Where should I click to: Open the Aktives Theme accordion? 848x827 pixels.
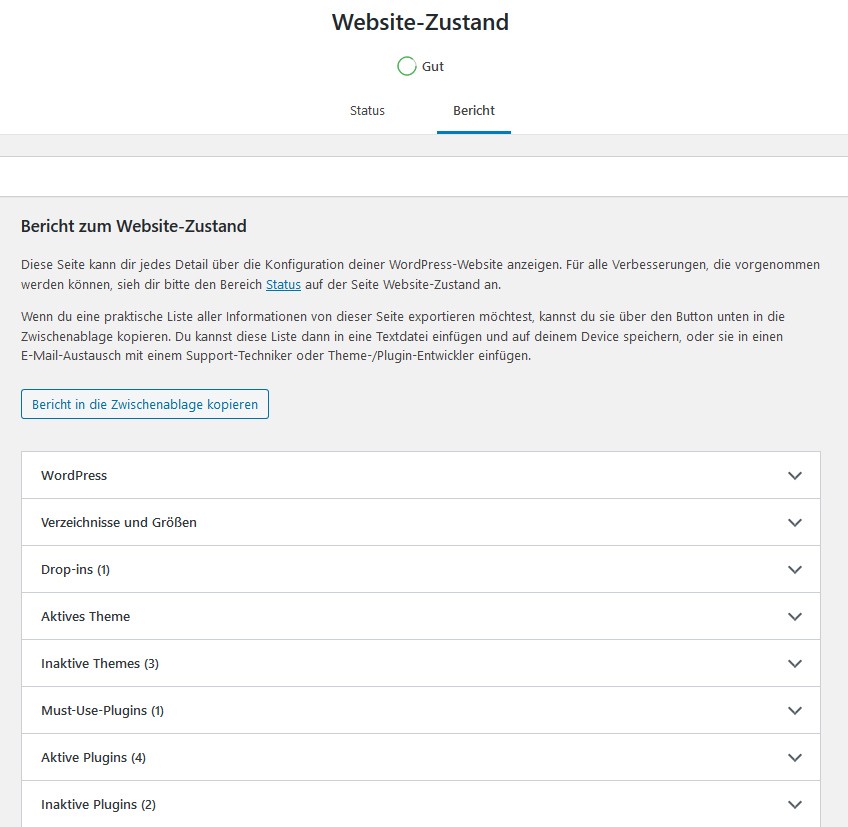tap(421, 617)
